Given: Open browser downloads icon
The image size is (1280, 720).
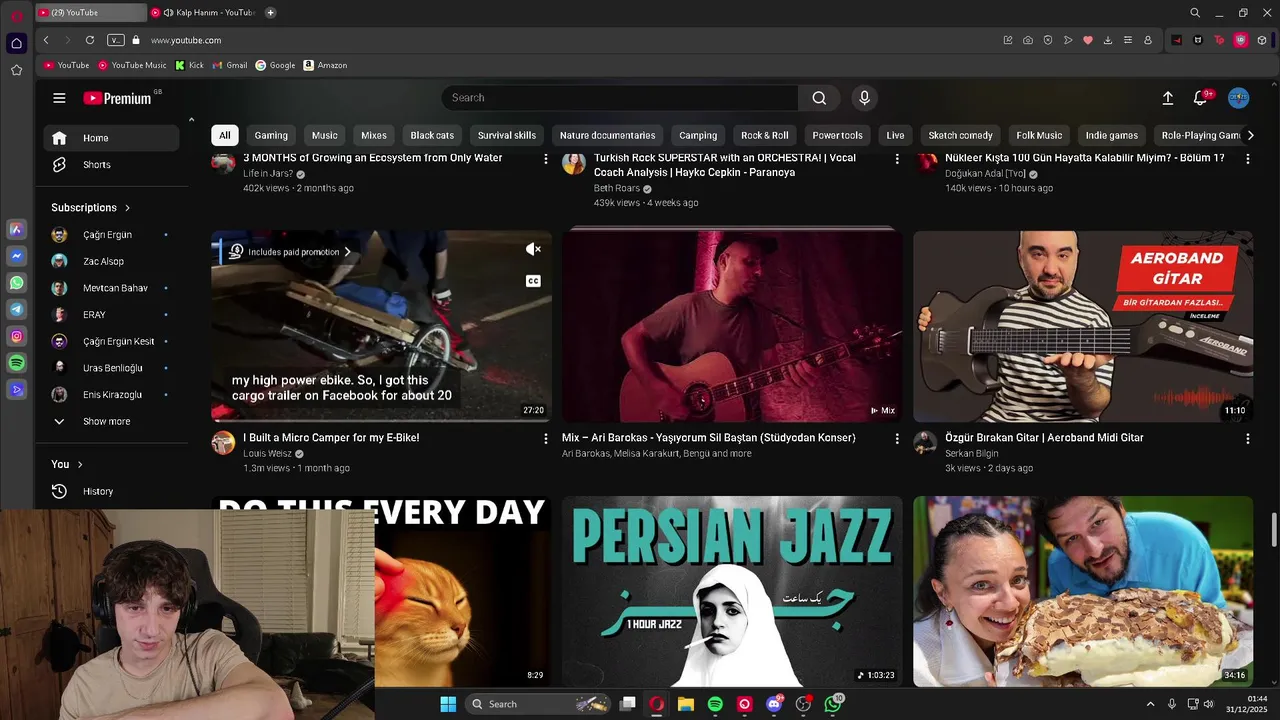Looking at the screenshot, I should pos(1108,40).
